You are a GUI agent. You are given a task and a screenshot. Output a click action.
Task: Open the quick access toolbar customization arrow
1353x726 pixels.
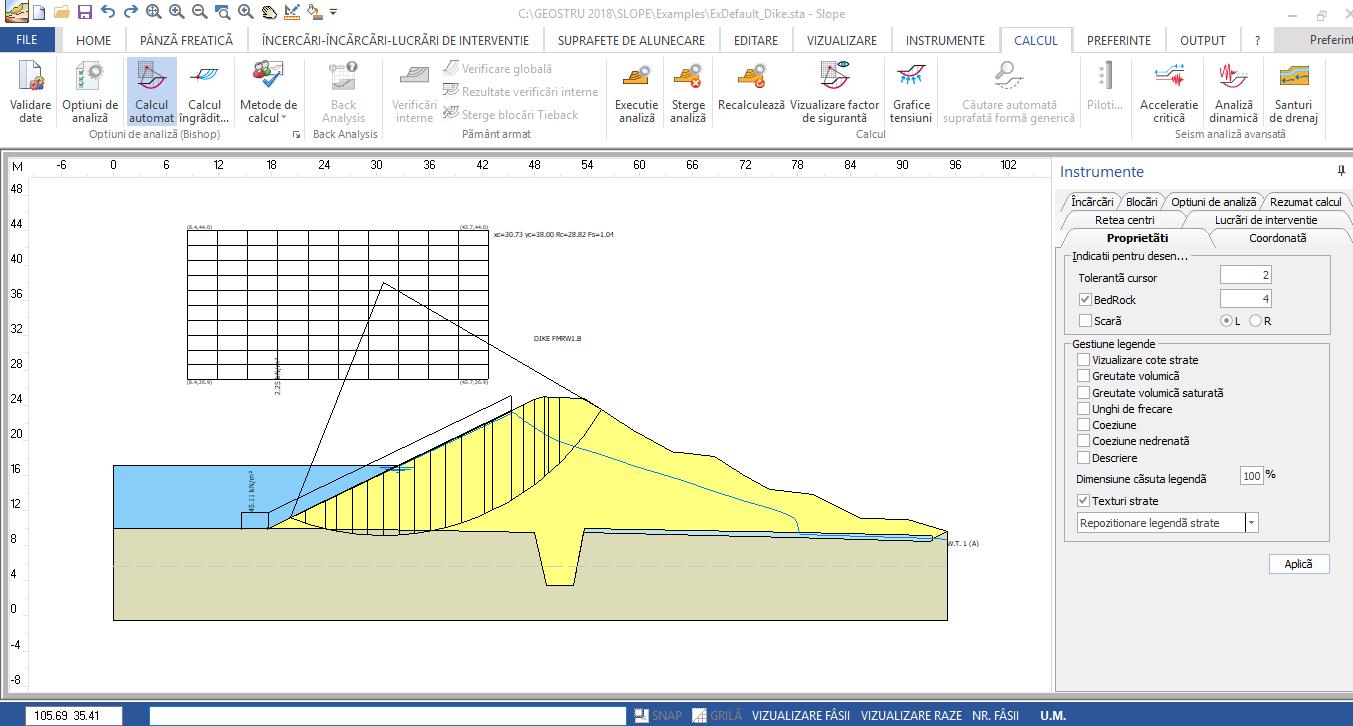(x=333, y=12)
